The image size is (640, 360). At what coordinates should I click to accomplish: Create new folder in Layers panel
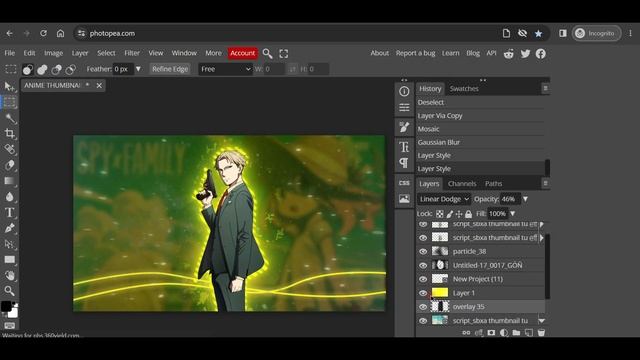point(516,333)
